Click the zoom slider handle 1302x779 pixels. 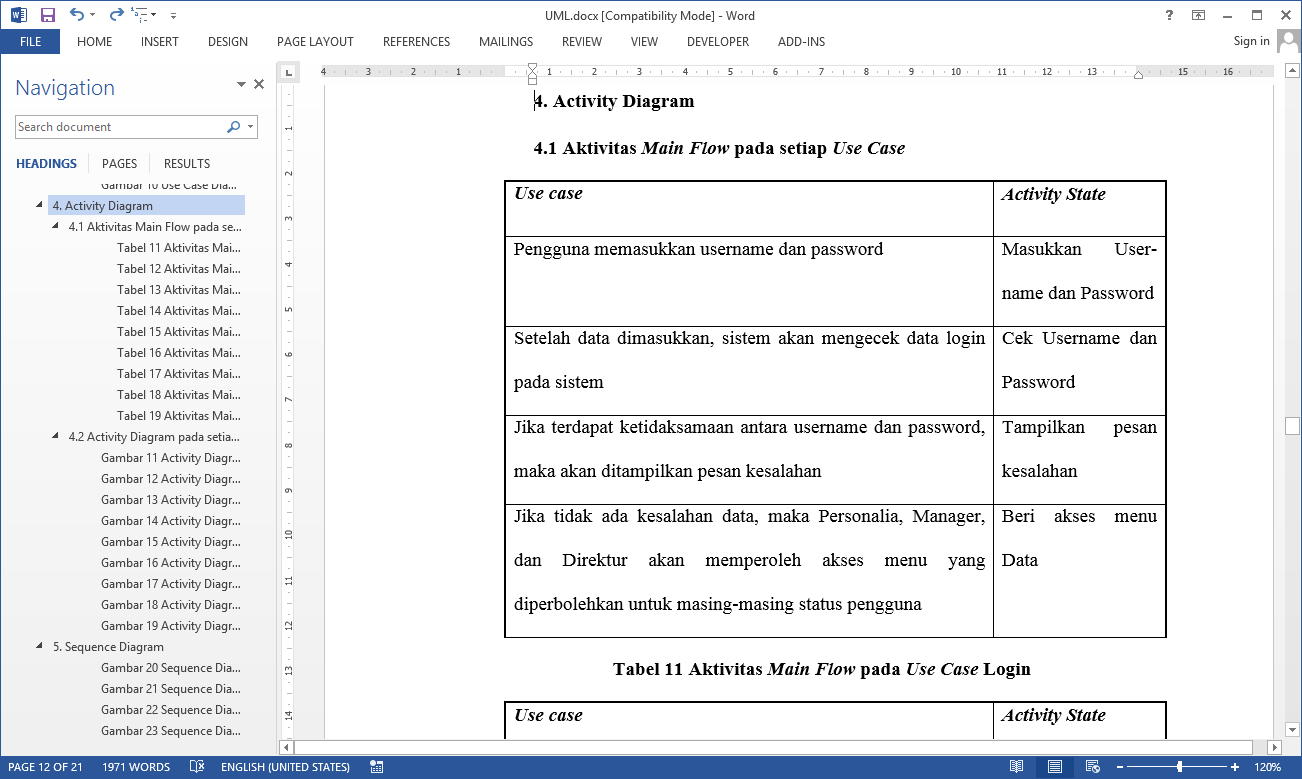(x=1180, y=767)
